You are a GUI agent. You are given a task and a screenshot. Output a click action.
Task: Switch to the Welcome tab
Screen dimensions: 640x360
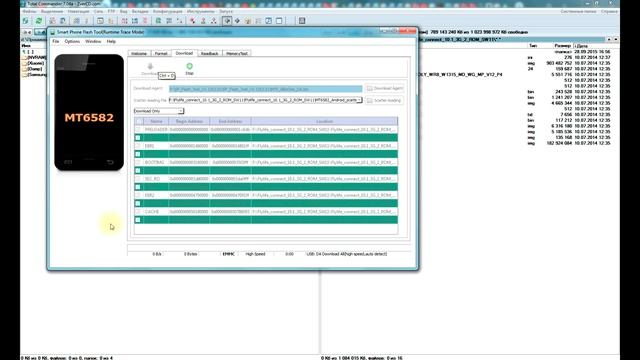(139, 53)
